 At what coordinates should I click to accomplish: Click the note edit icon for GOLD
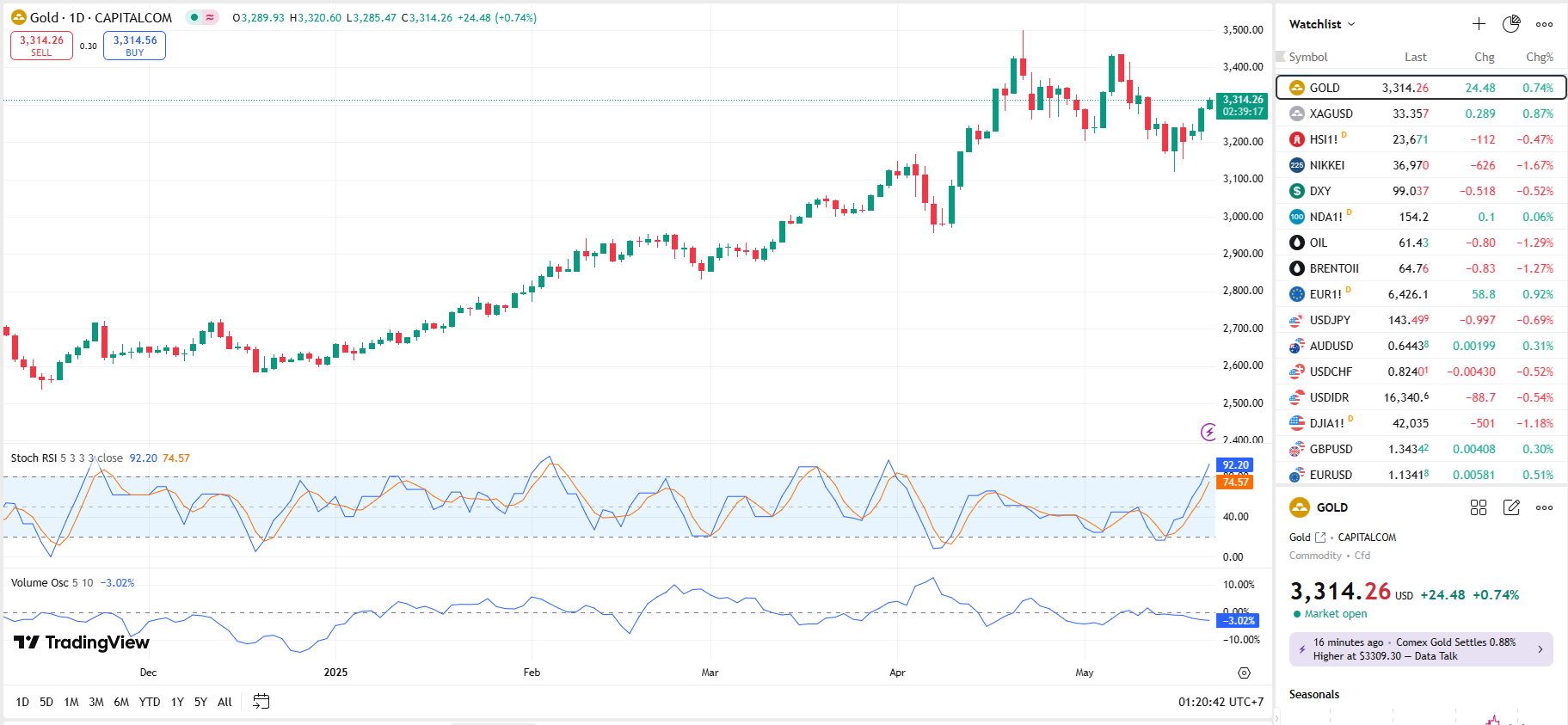(1511, 507)
